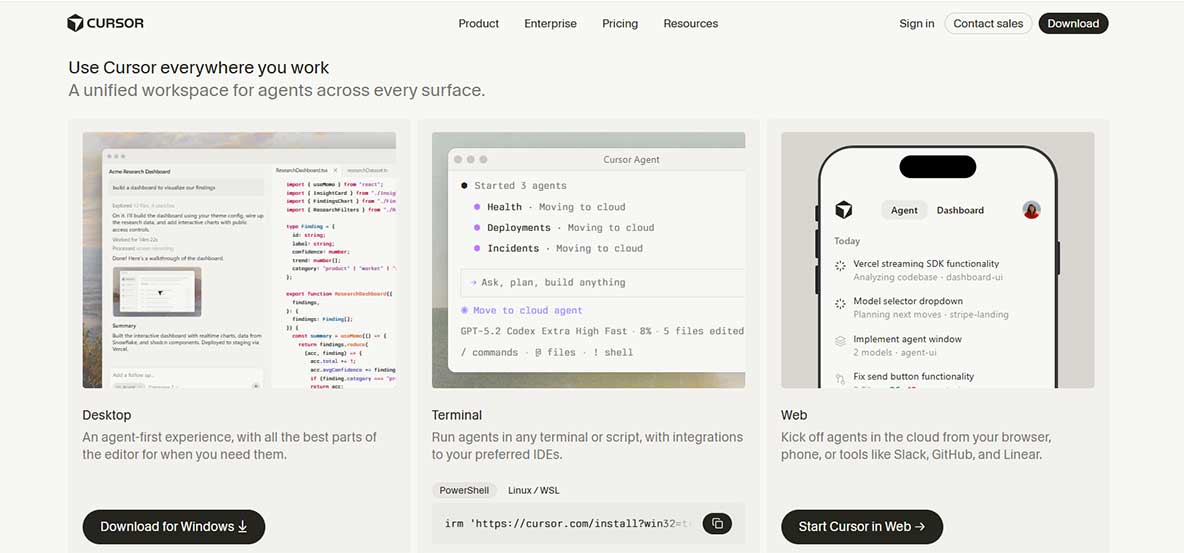Click 'Fix send button functionality' task
The image size is (1184, 553).
913,376
